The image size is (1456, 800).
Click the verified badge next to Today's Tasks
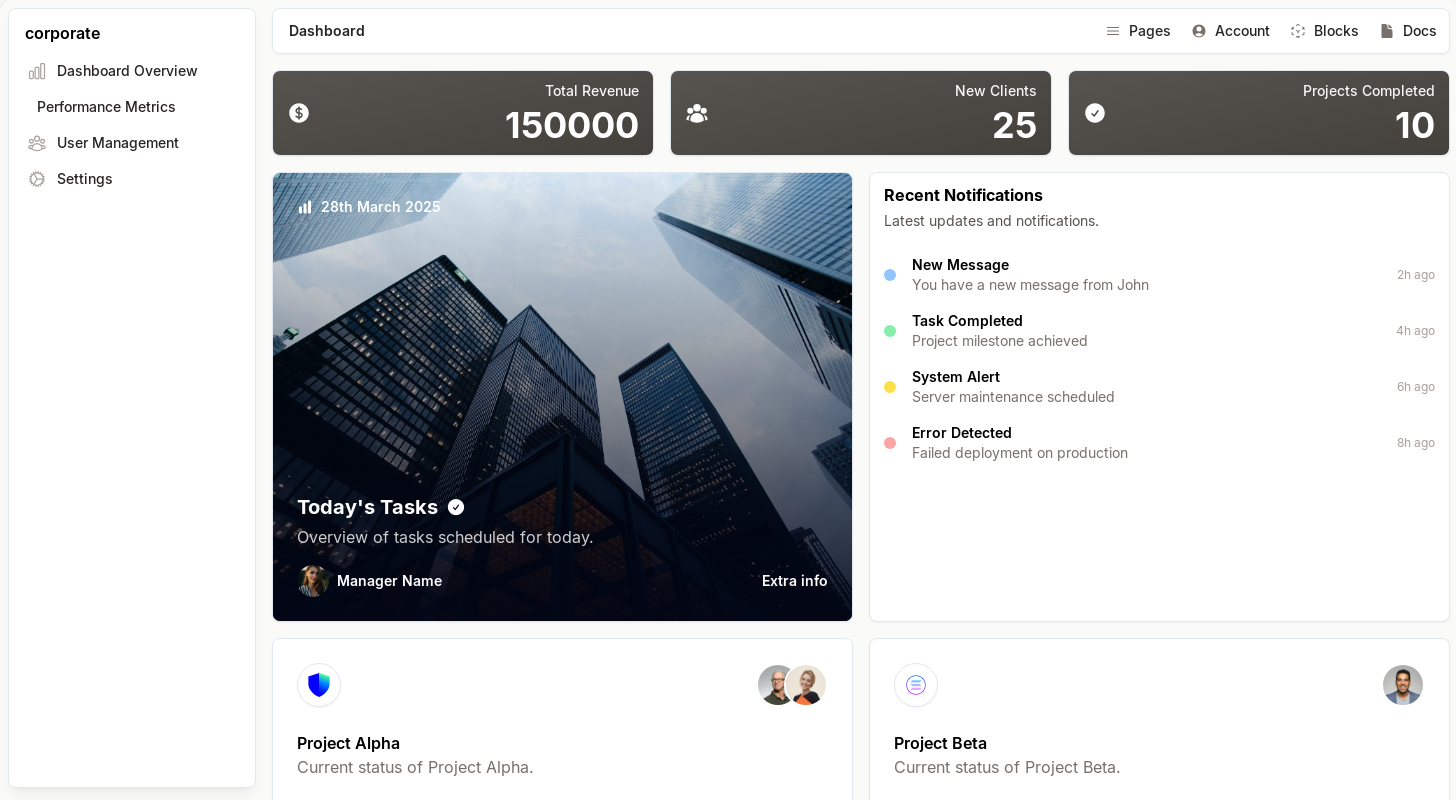pyautogui.click(x=456, y=507)
